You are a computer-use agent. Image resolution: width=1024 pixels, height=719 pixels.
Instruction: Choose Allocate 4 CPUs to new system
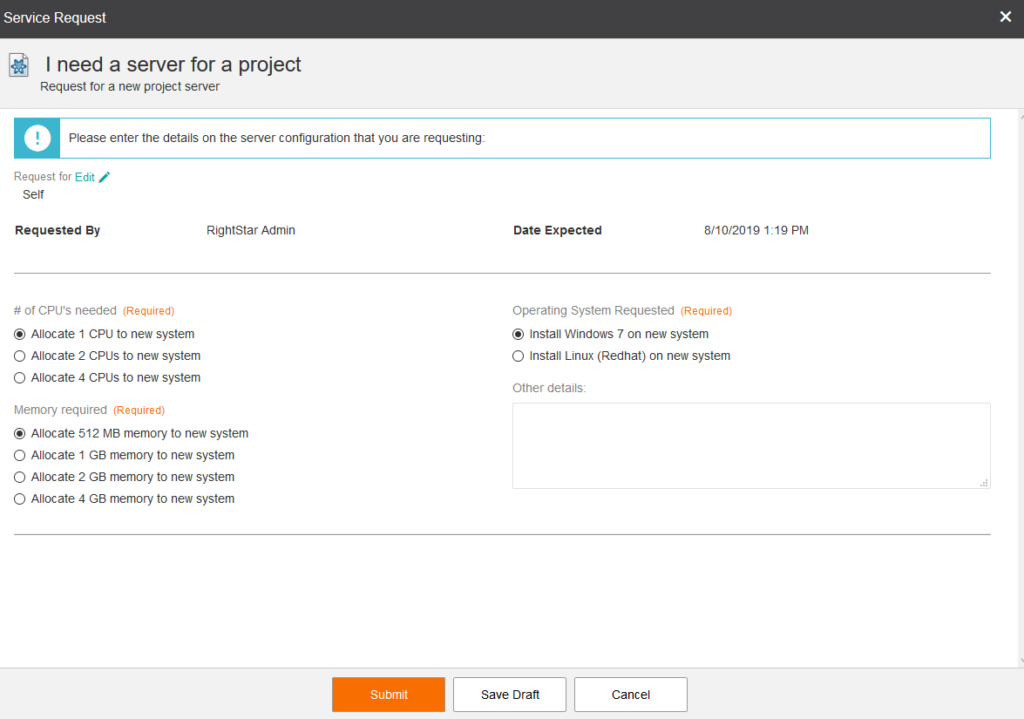point(20,378)
